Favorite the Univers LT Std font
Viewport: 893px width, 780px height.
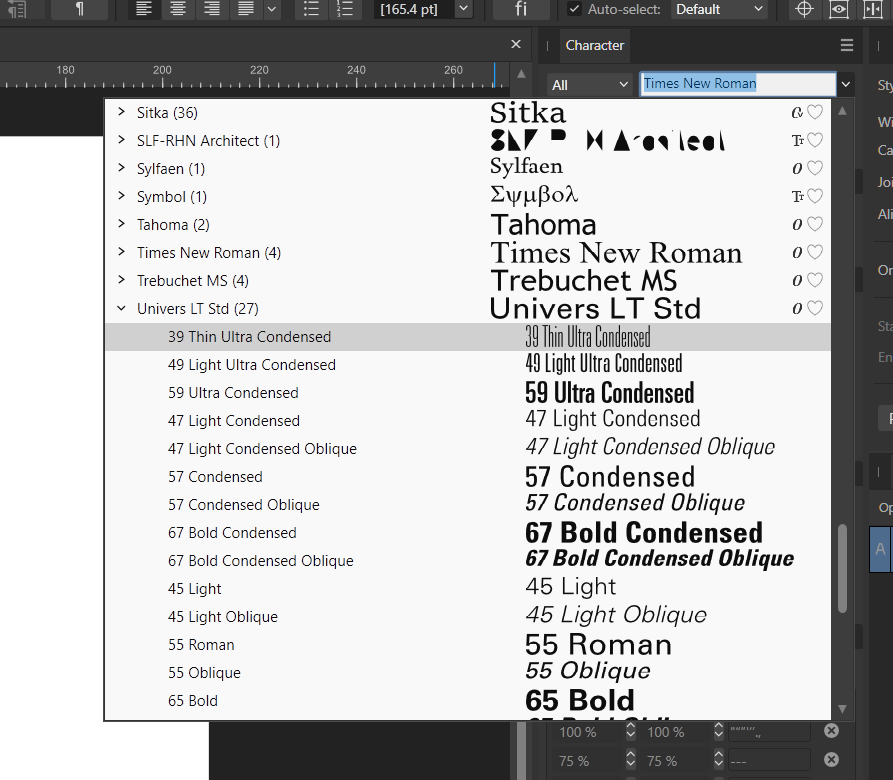pos(815,308)
